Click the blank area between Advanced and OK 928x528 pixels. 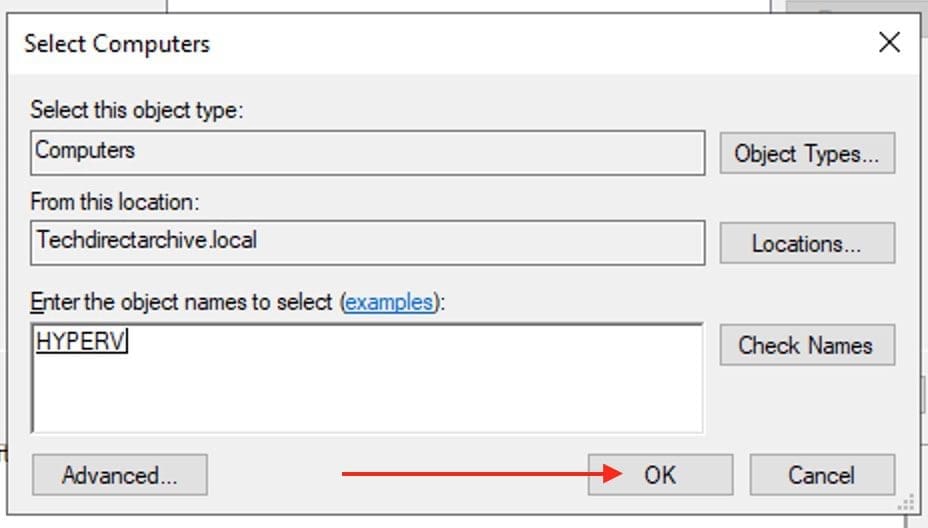click(x=270, y=476)
